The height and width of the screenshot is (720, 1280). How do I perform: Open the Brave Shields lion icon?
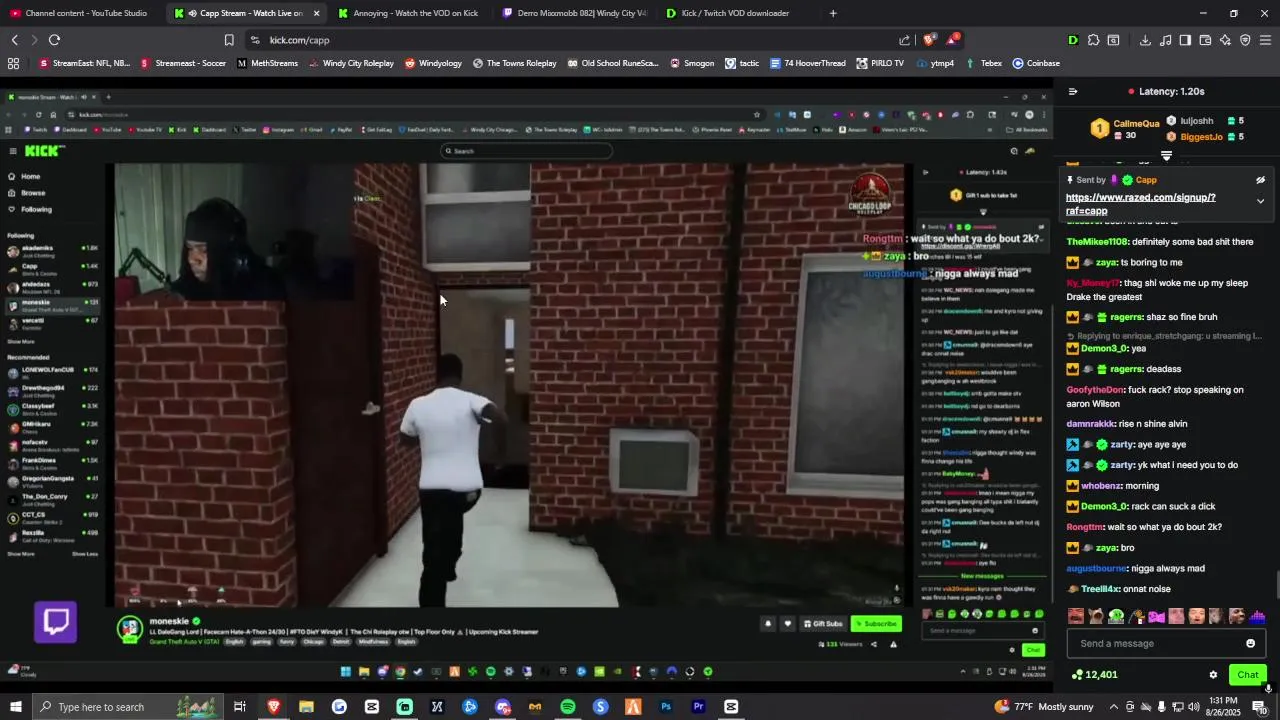[928, 40]
